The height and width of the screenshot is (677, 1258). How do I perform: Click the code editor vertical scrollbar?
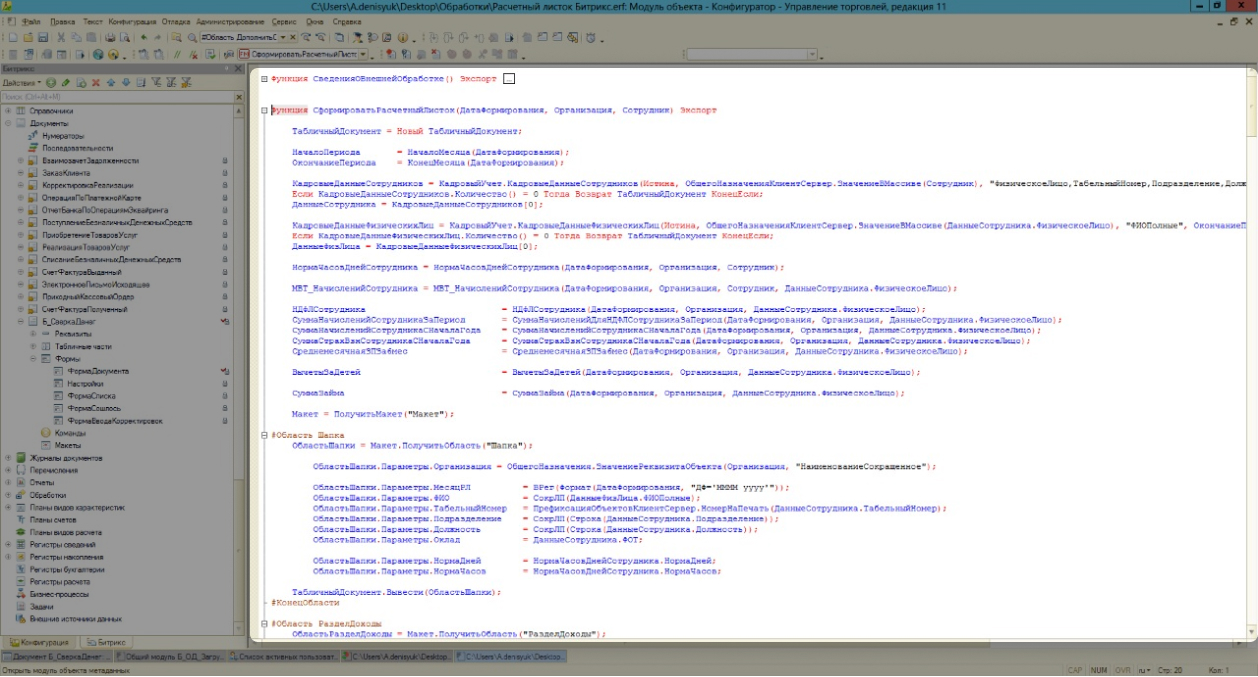(x=1252, y=350)
